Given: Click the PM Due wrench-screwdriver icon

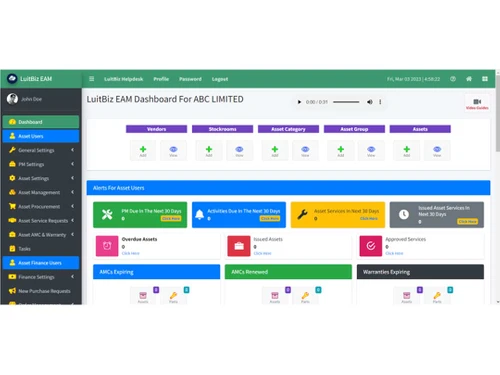Looking at the screenshot, I should (107, 215).
